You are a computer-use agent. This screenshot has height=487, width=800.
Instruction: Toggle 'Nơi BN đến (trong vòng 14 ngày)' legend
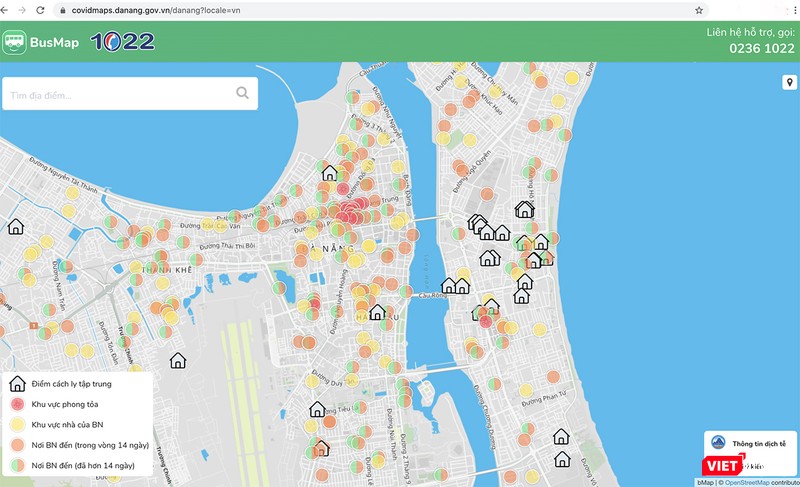90,445
